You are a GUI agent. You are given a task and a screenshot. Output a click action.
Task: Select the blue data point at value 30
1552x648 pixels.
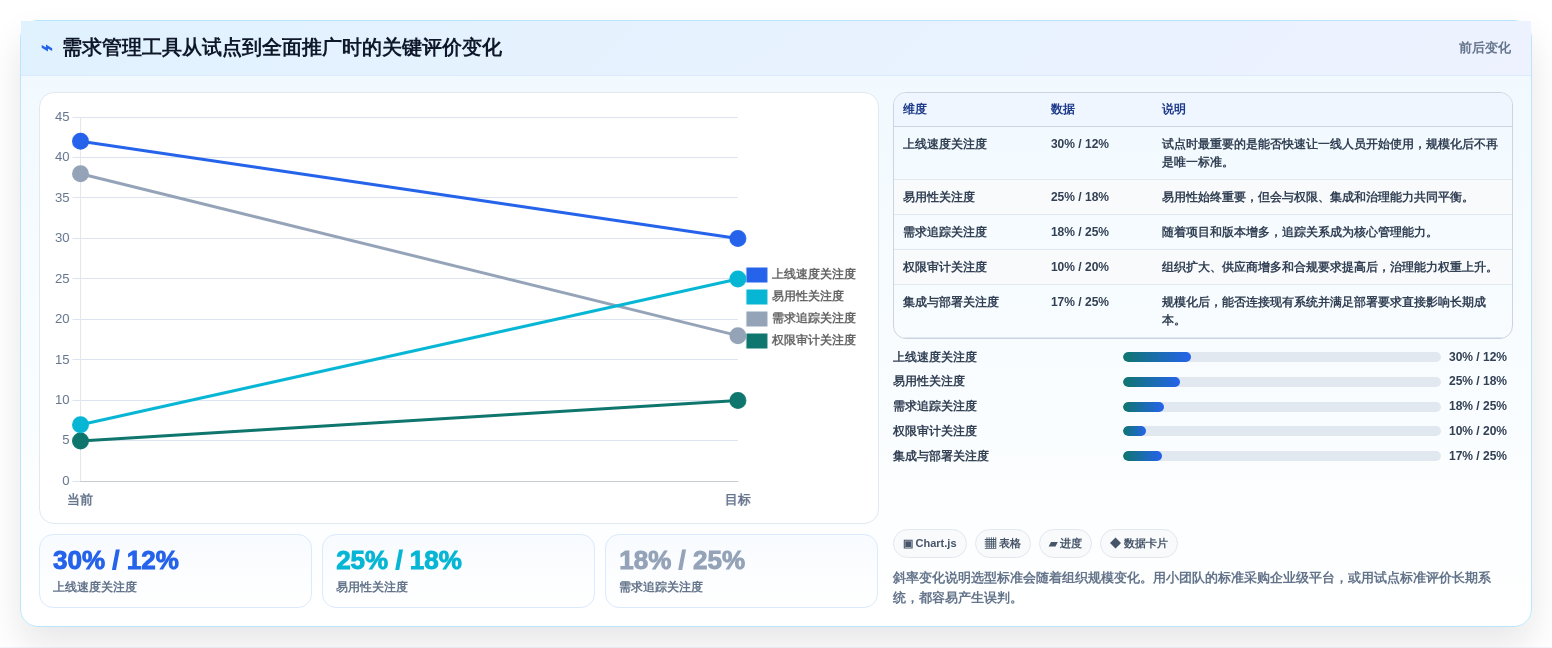point(738,238)
